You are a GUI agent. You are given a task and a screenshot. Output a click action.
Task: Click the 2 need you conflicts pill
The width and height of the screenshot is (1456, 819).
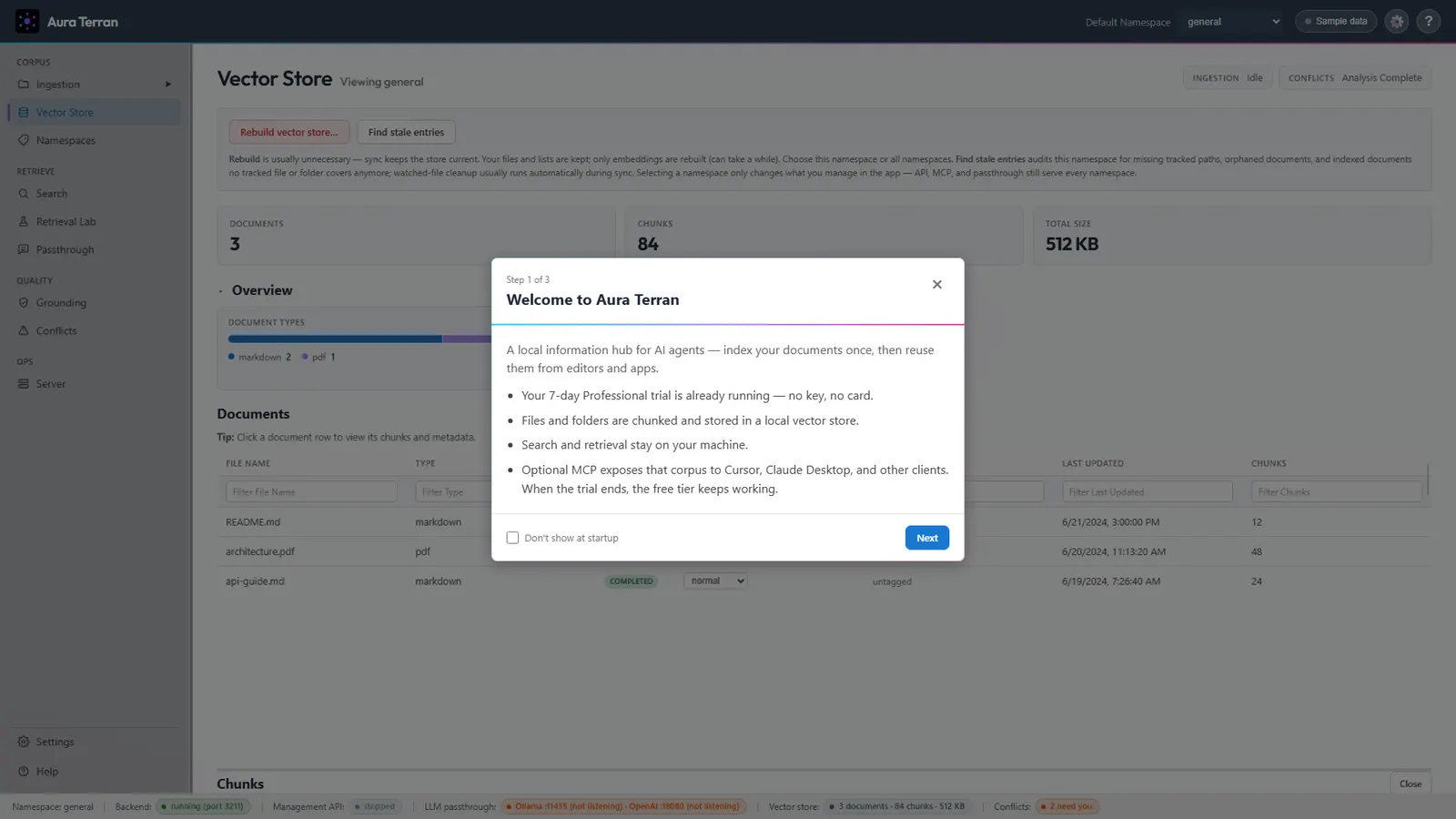(x=1067, y=806)
